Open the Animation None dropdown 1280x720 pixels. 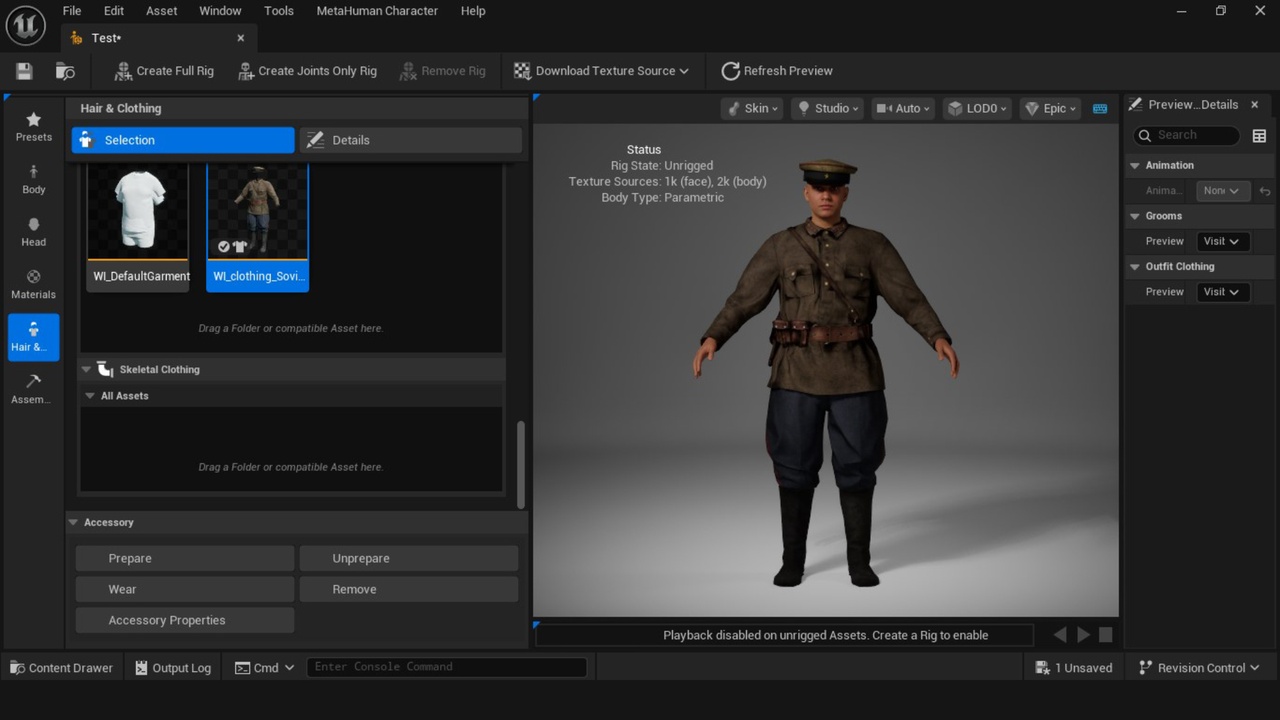point(1222,190)
